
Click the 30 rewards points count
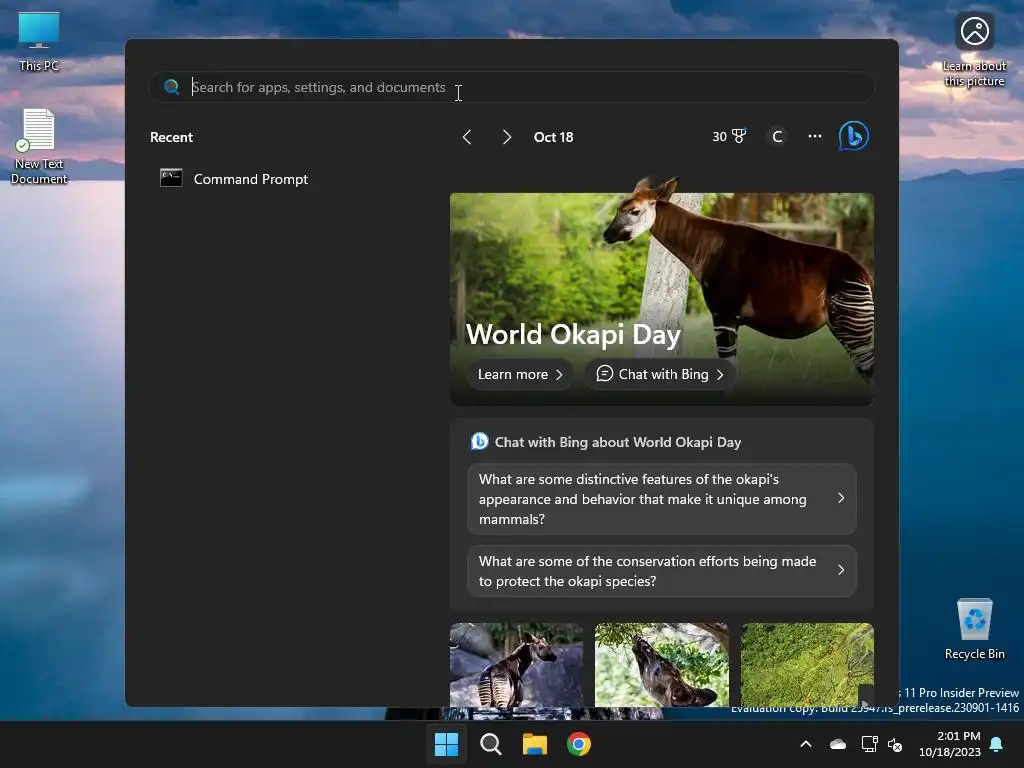pos(719,136)
